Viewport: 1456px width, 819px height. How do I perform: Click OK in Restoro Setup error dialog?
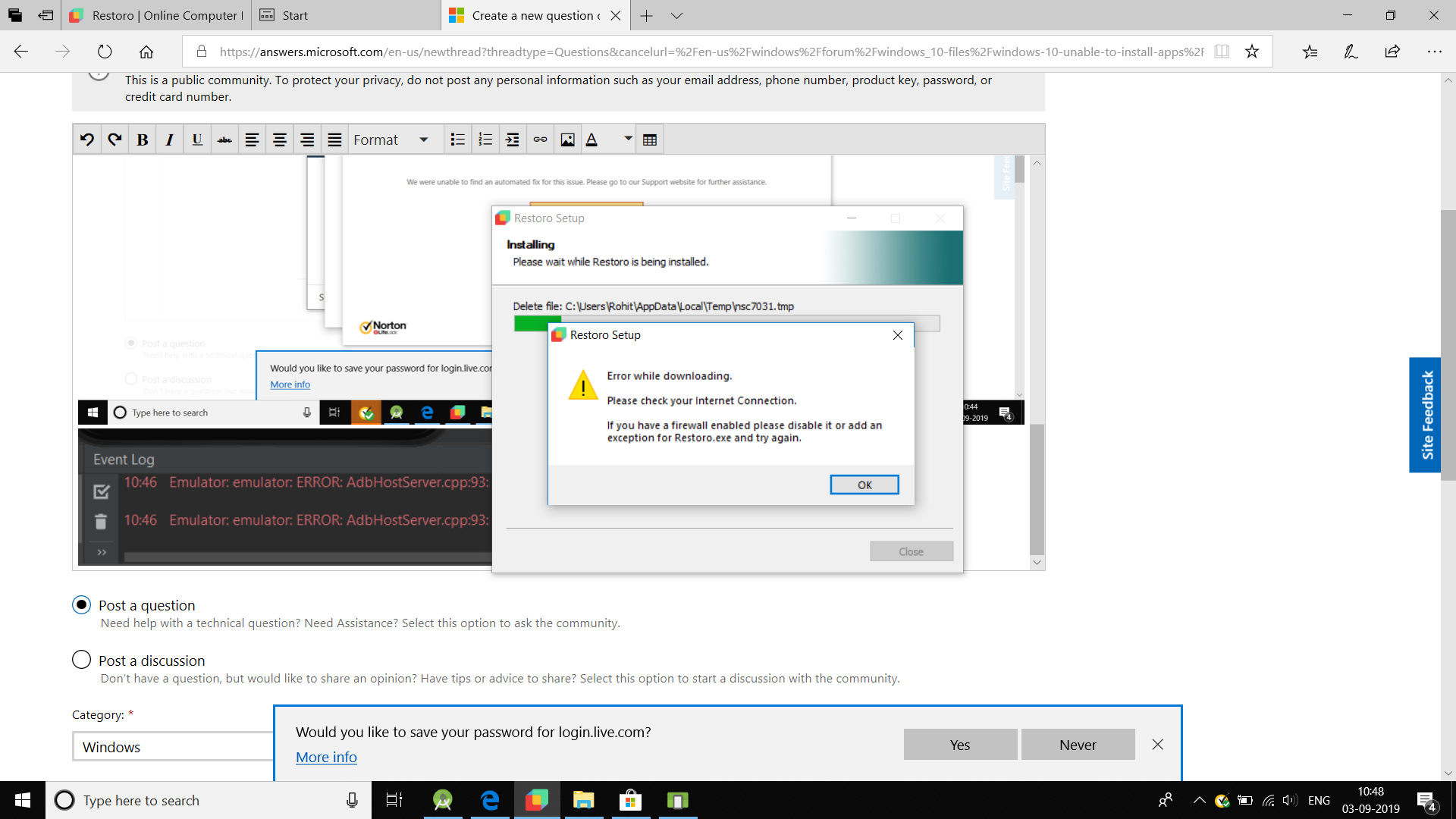864,485
